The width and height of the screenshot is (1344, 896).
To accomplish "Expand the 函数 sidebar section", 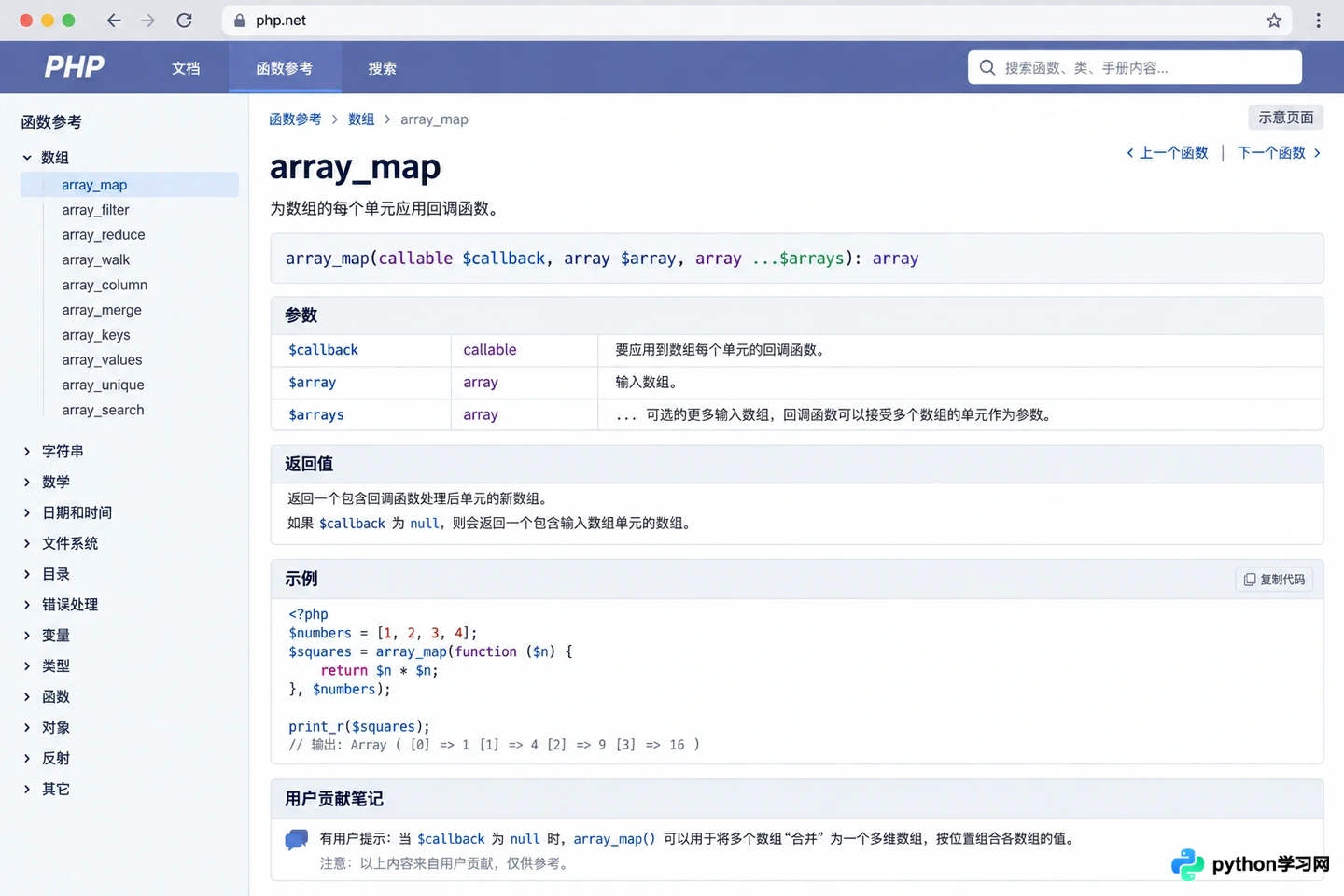I will tap(47, 697).
